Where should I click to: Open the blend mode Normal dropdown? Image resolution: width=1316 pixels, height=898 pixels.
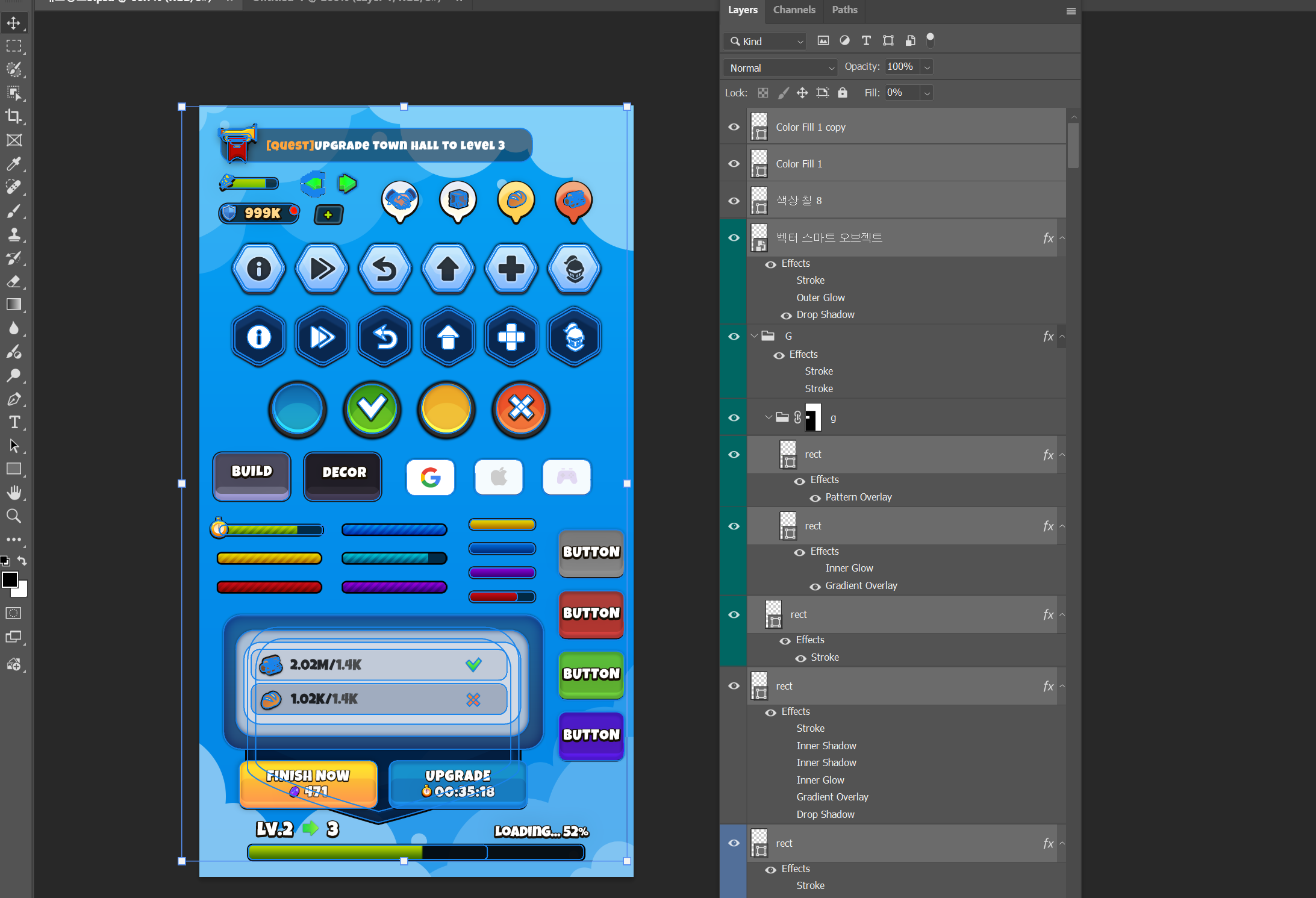[x=781, y=68]
